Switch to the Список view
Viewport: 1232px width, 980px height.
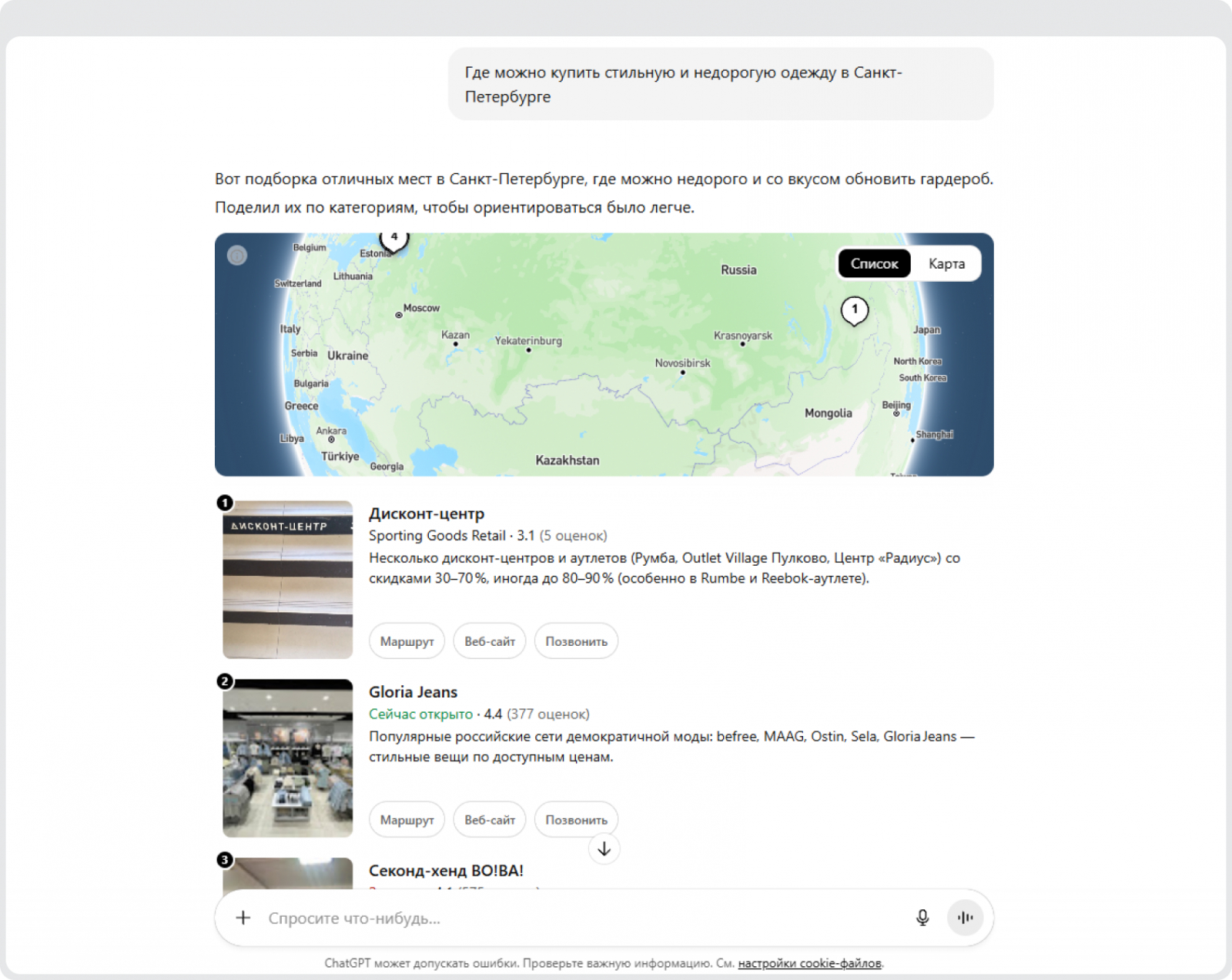[874, 263]
